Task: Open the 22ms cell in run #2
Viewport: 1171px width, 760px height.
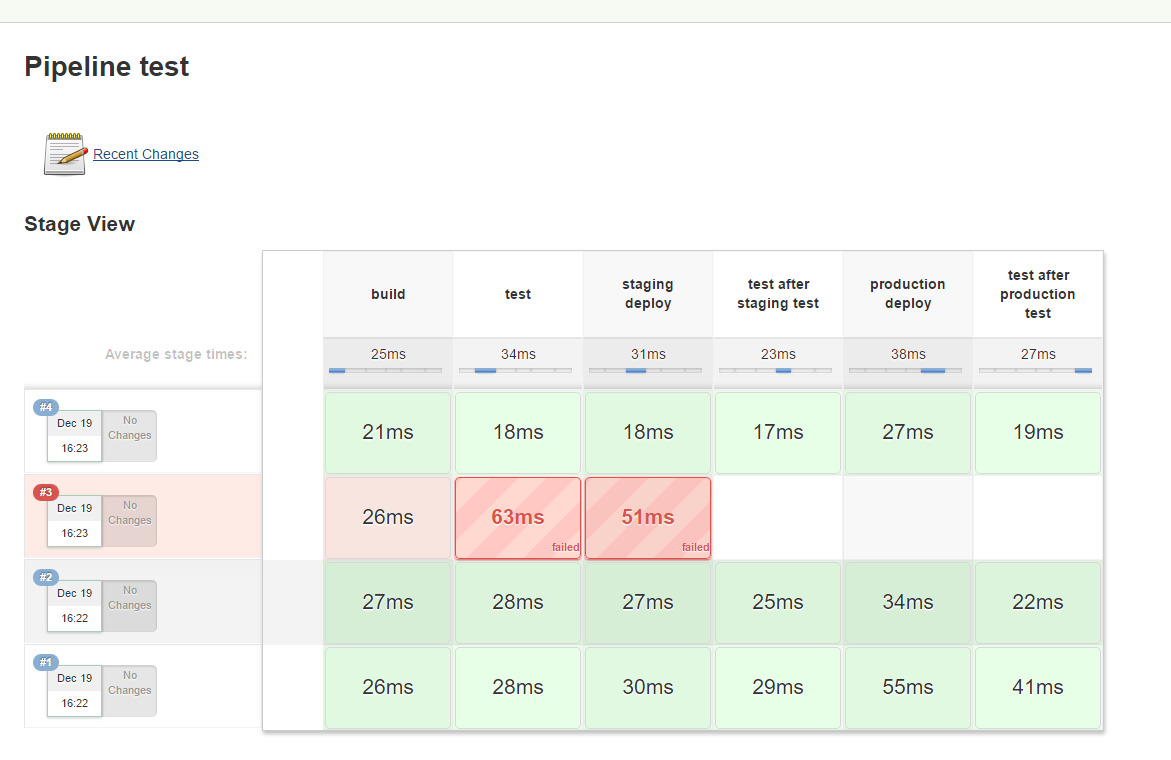Action: point(1038,603)
